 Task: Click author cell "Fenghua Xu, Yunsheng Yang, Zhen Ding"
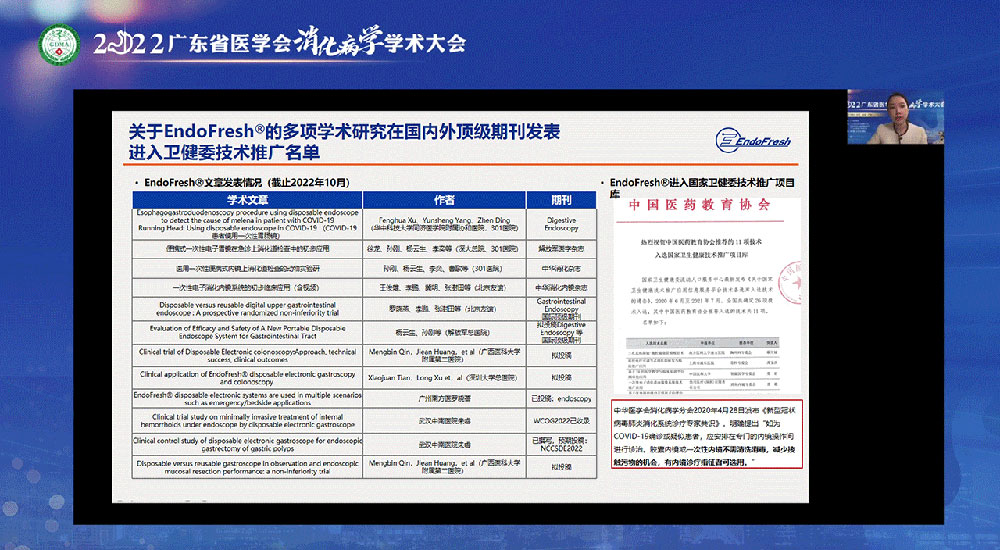click(445, 224)
